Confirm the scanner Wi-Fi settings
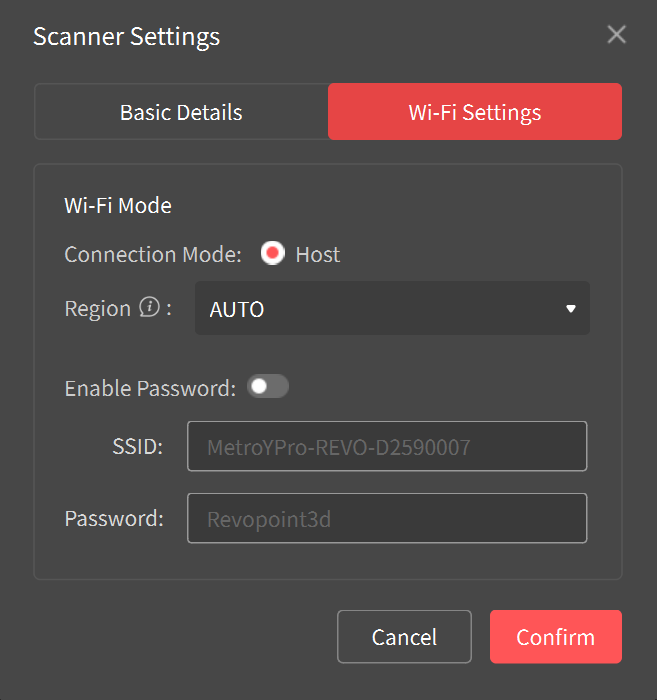 coord(555,637)
